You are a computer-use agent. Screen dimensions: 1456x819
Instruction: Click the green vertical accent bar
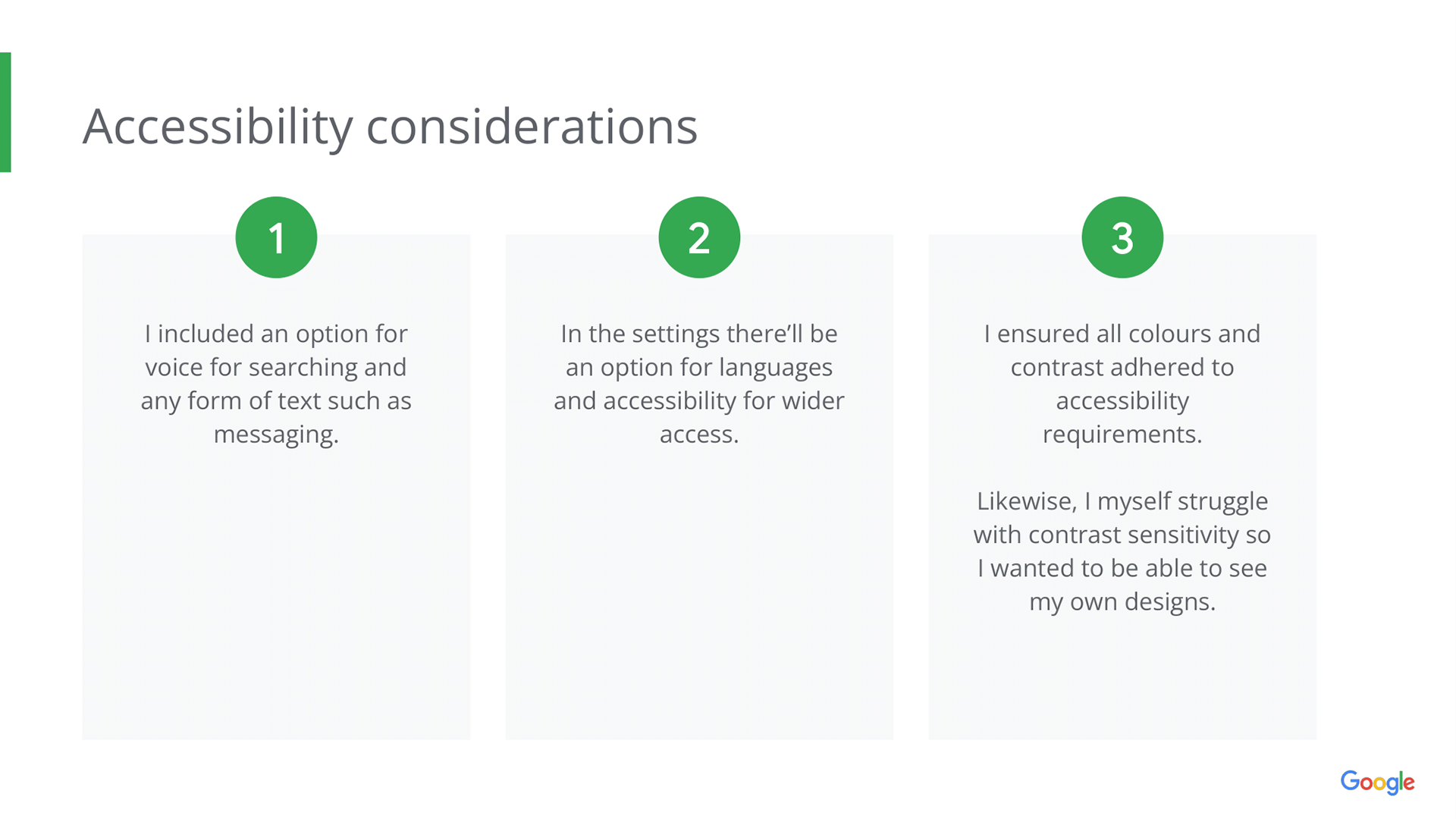click(5, 112)
